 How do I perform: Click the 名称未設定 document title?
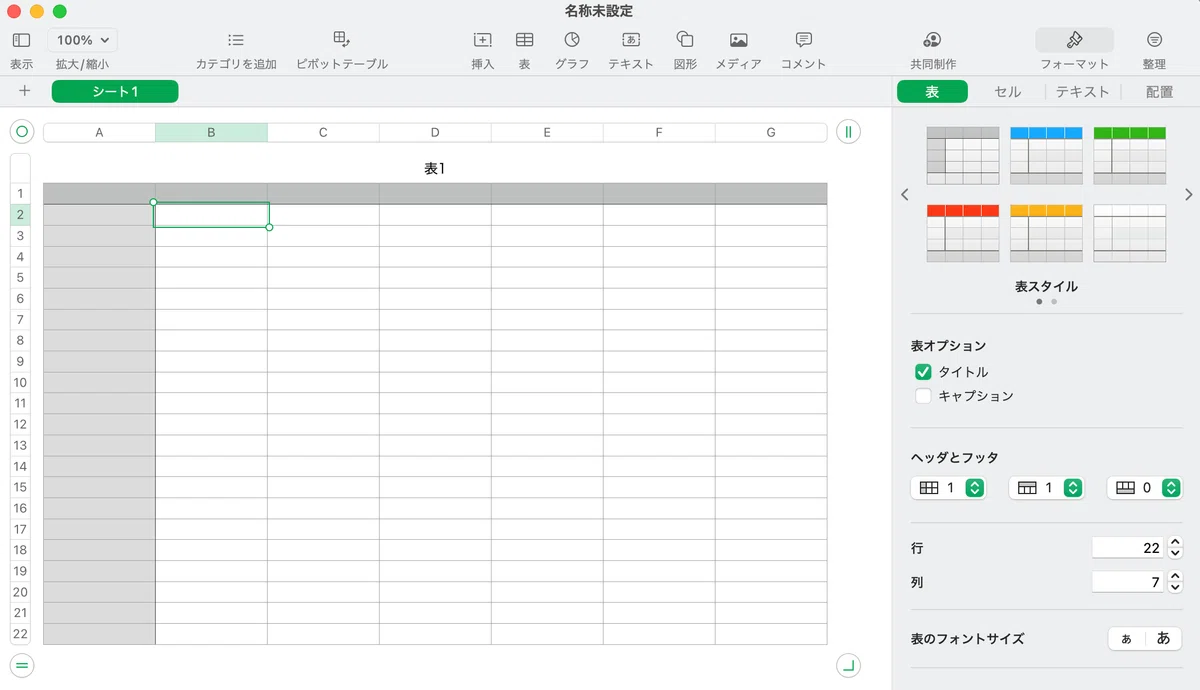pos(599,11)
